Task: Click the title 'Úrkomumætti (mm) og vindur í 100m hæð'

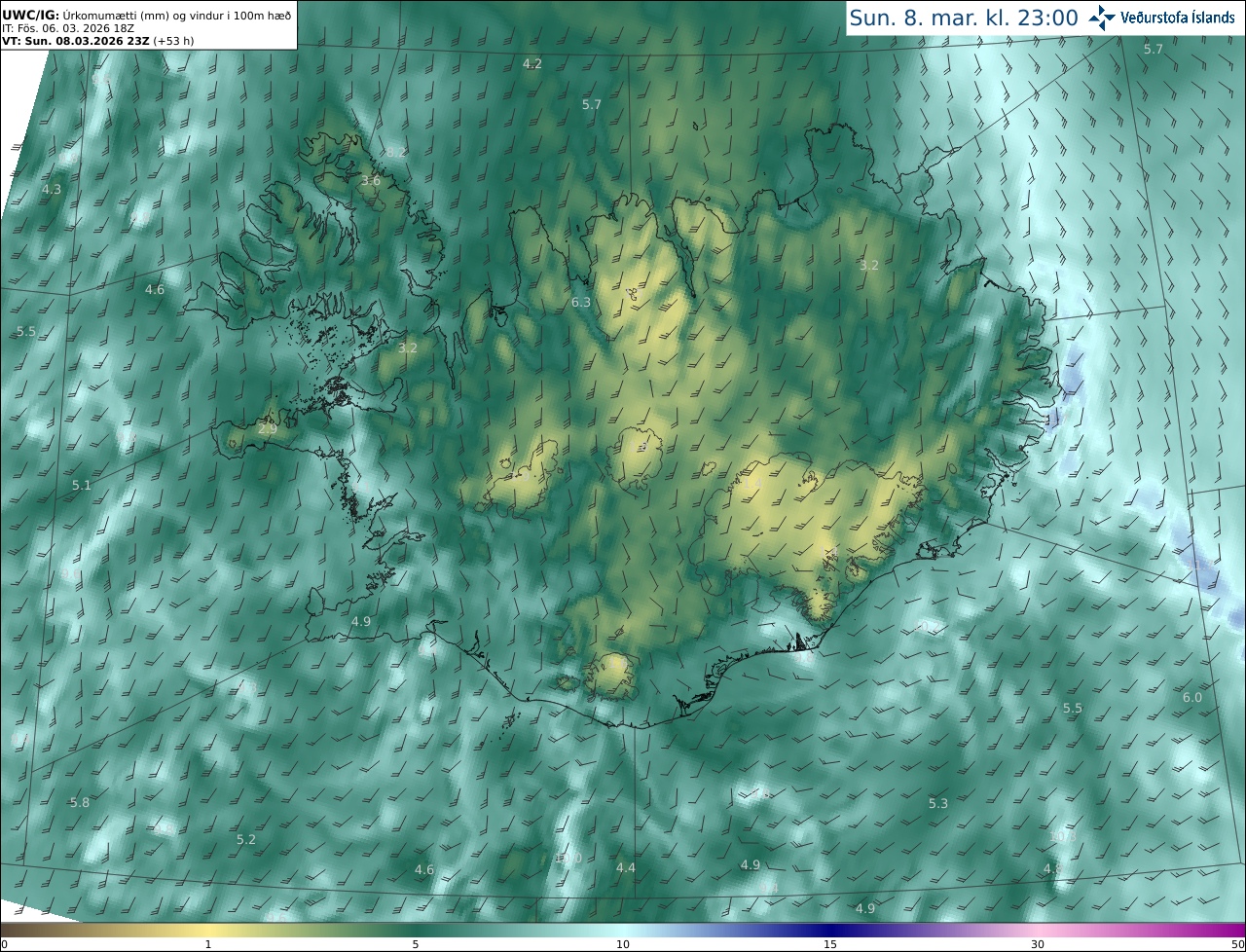Action: (x=177, y=15)
